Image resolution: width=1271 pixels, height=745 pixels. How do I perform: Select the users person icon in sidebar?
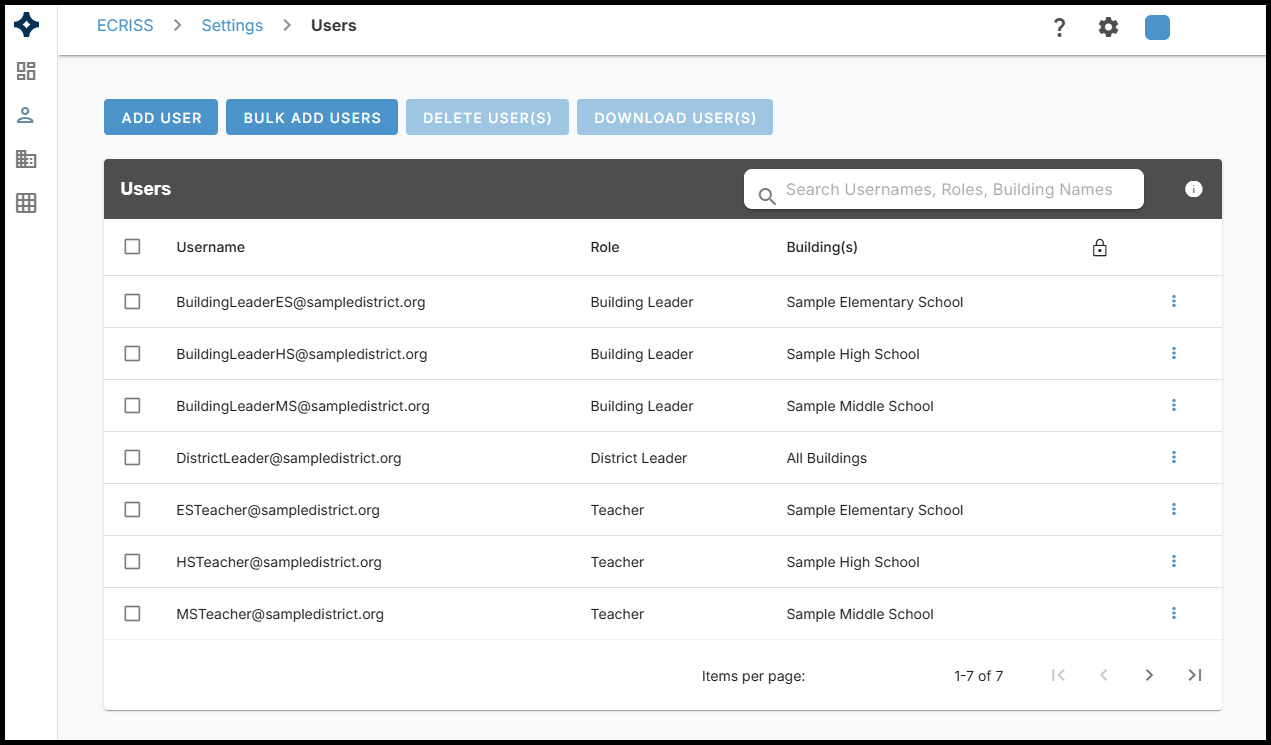pos(26,115)
